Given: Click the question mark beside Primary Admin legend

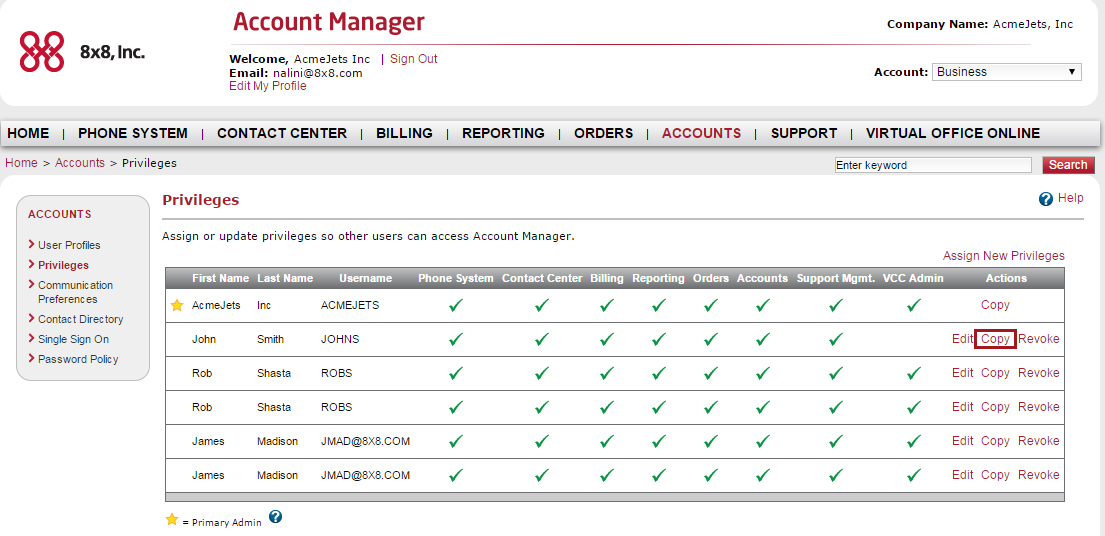Looking at the screenshot, I should (x=276, y=517).
